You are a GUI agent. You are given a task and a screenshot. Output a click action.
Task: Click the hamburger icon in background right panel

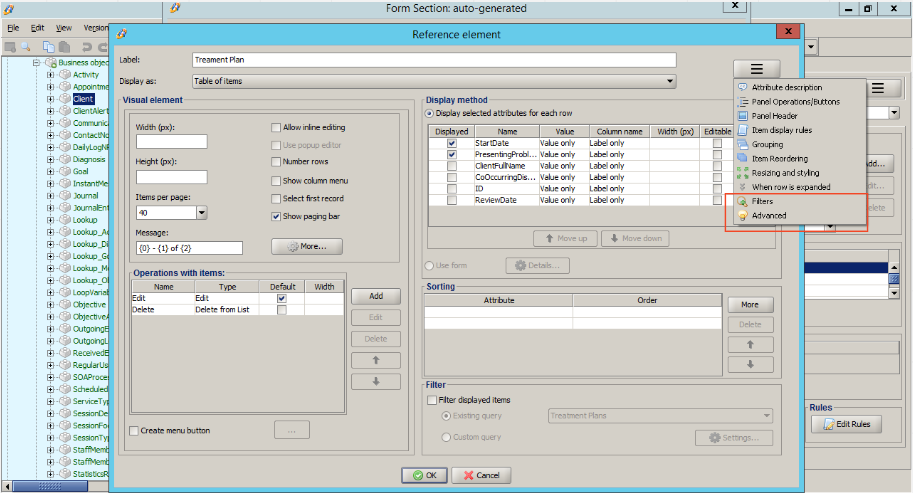[x=878, y=88]
